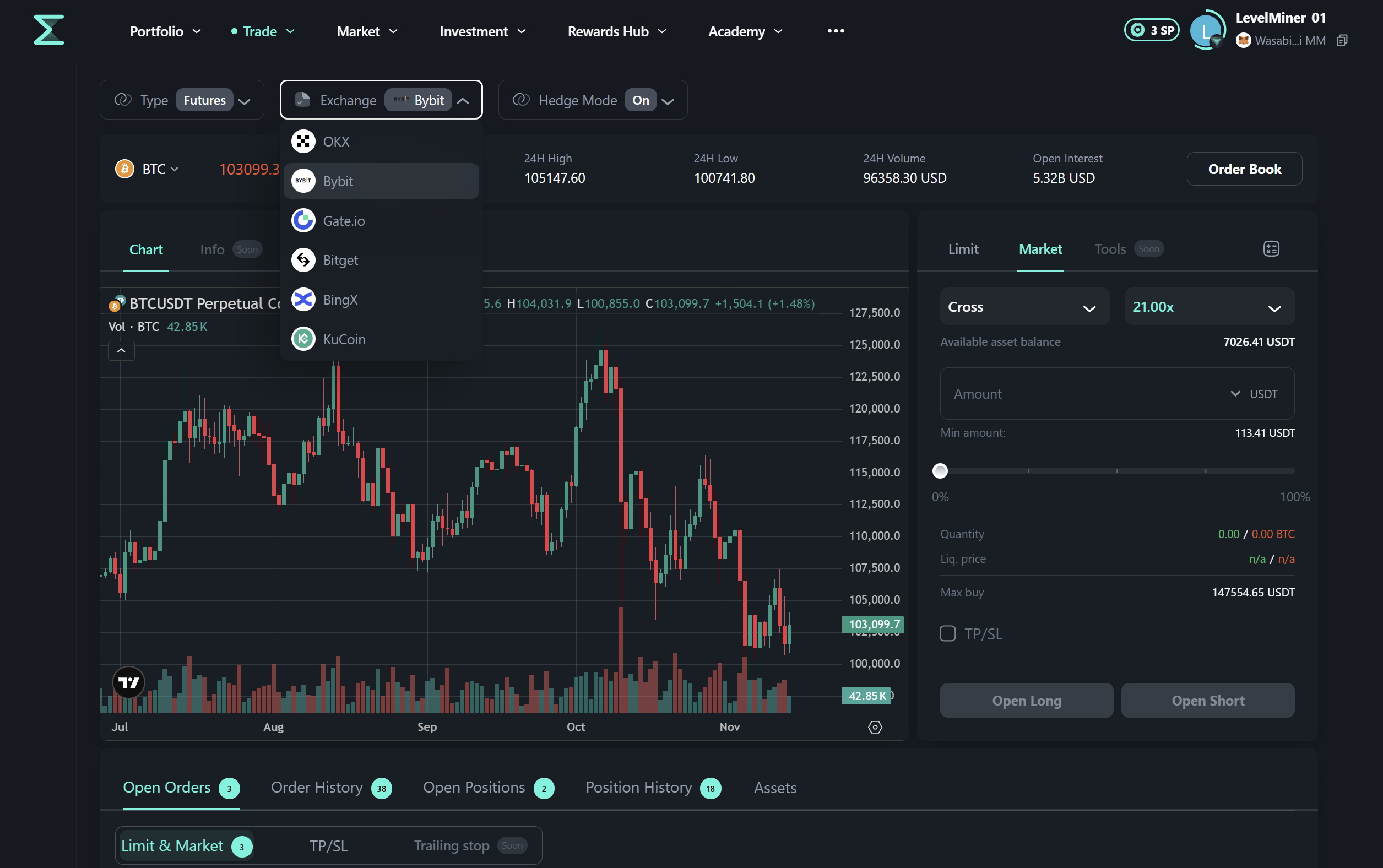Switch to the Info tab
This screenshot has width=1383, height=868.
(231, 249)
